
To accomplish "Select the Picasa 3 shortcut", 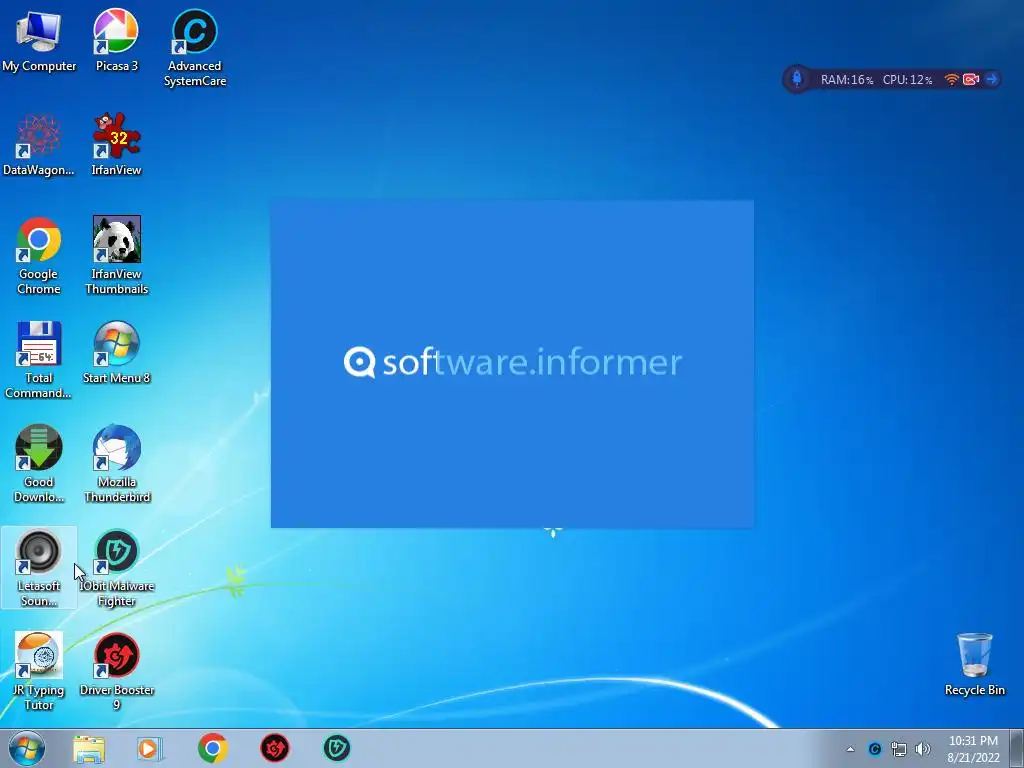I will [x=116, y=40].
